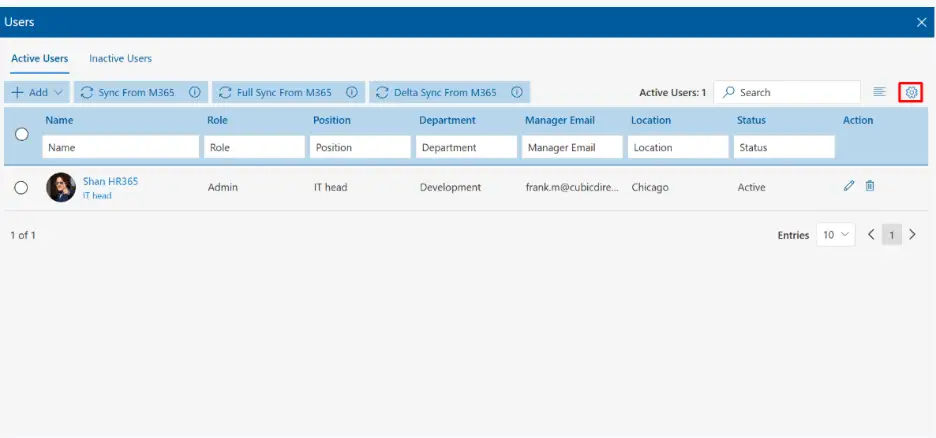
Task: Click the Development department cell
Action: tap(450, 187)
